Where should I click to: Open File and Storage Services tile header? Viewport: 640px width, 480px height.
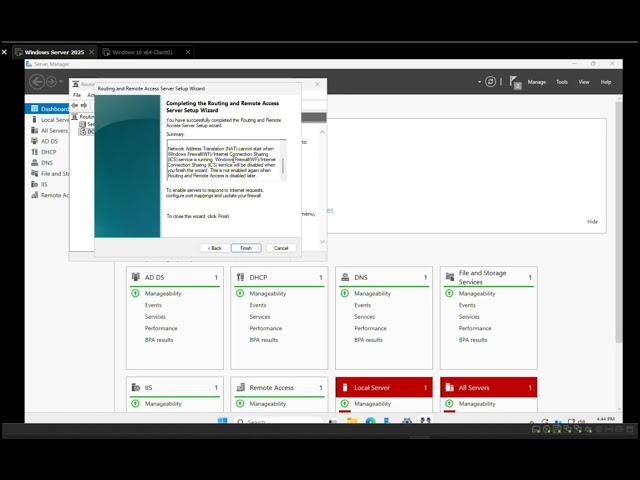click(489, 277)
